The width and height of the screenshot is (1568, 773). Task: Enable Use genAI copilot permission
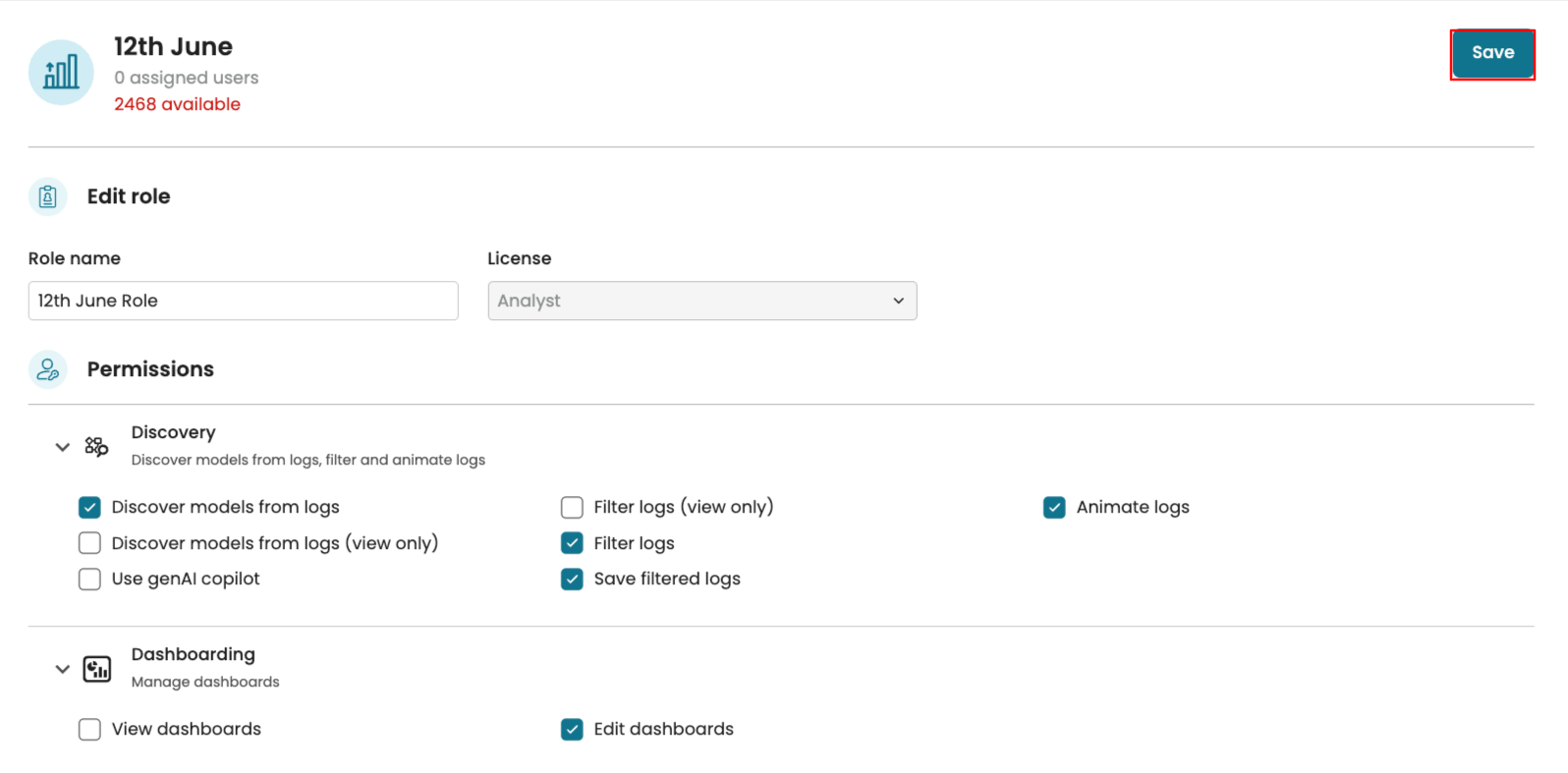[89, 580]
